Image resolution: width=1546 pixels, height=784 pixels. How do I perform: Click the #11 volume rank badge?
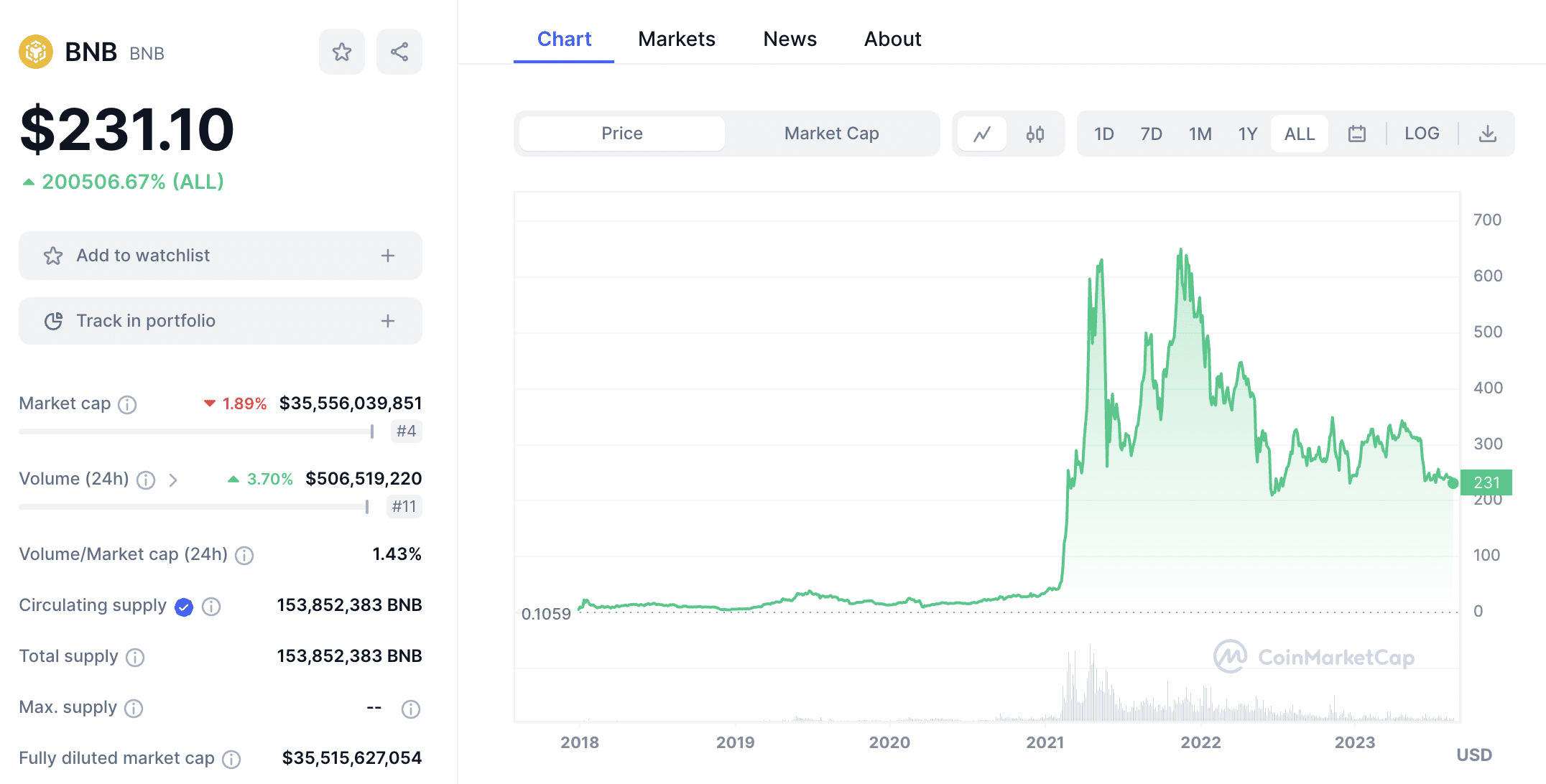tap(404, 506)
